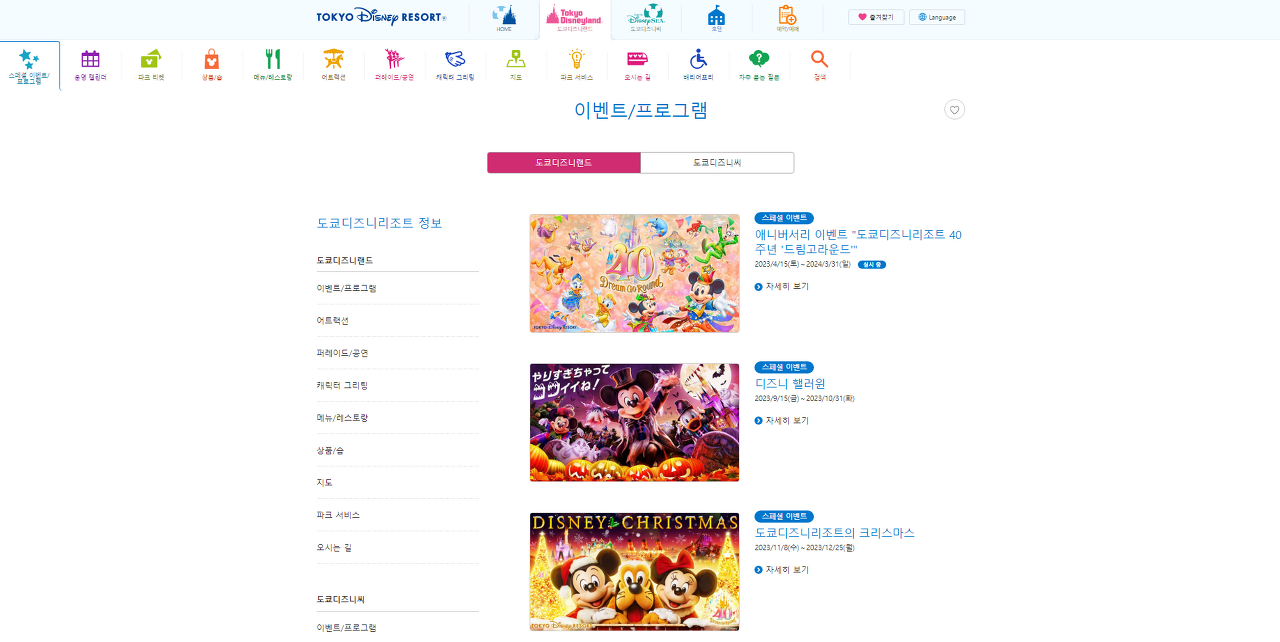Toggle the heart favorite next to 이벤트/프로그램 title
The width and height of the screenshot is (1280, 642).
pyautogui.click(x=955, y=110)
